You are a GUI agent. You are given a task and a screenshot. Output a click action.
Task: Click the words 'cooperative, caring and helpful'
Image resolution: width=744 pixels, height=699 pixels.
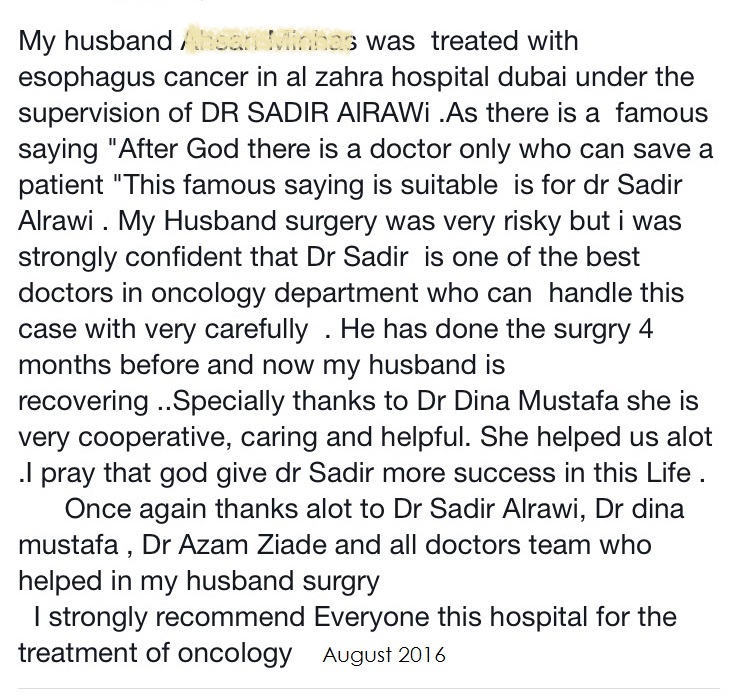coord(272,438)
